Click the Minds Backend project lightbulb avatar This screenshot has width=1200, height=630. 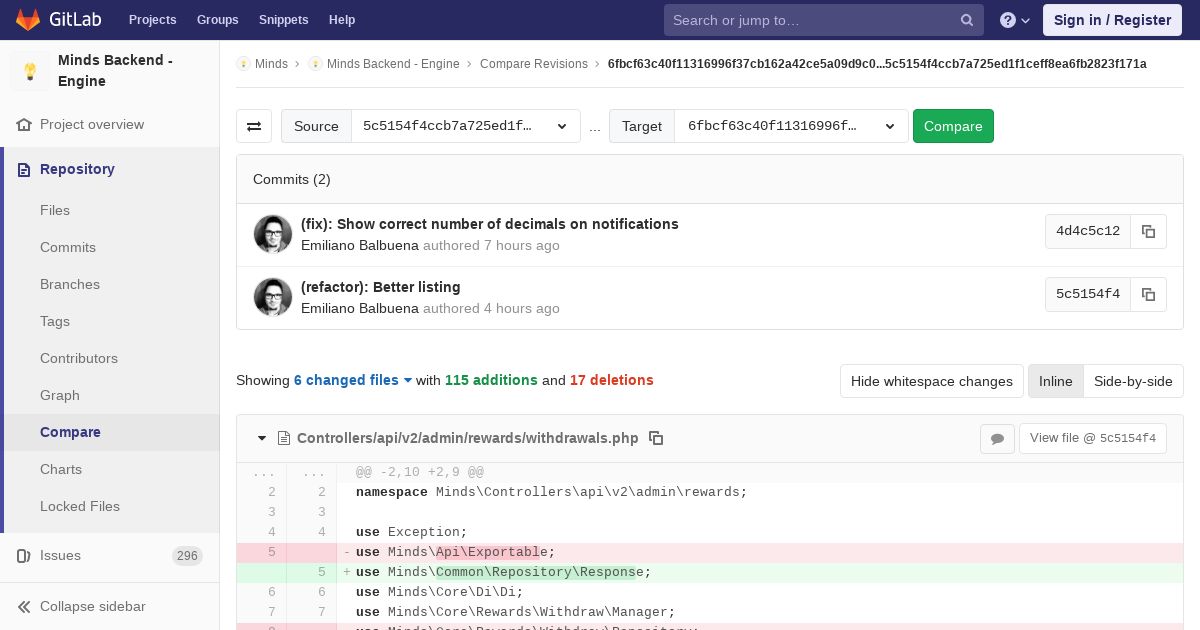pos(30,71)
